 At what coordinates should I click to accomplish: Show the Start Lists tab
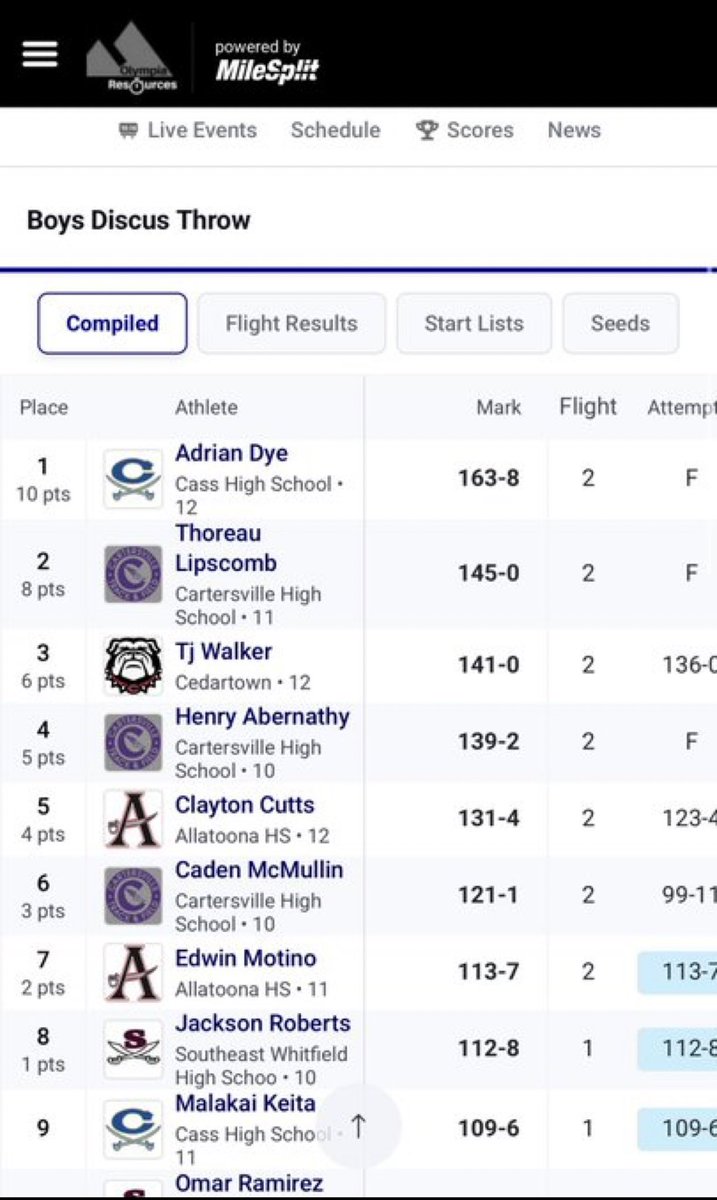[474, 323]
